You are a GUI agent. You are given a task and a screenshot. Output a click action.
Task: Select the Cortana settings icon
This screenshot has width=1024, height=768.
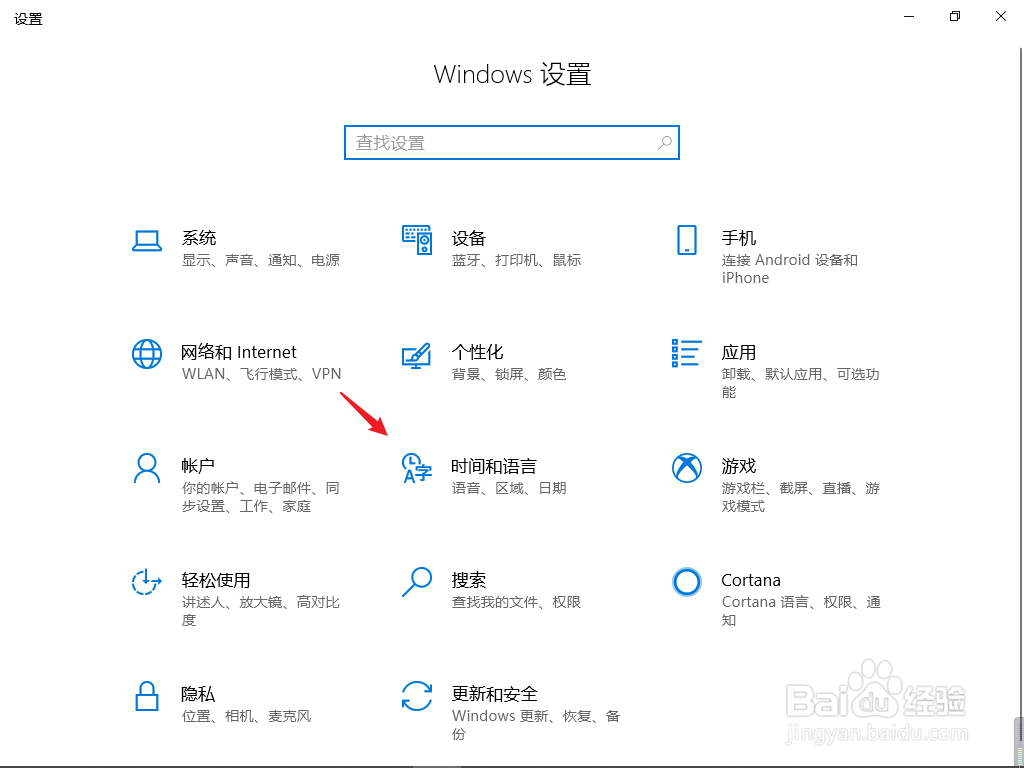point(687,582)
